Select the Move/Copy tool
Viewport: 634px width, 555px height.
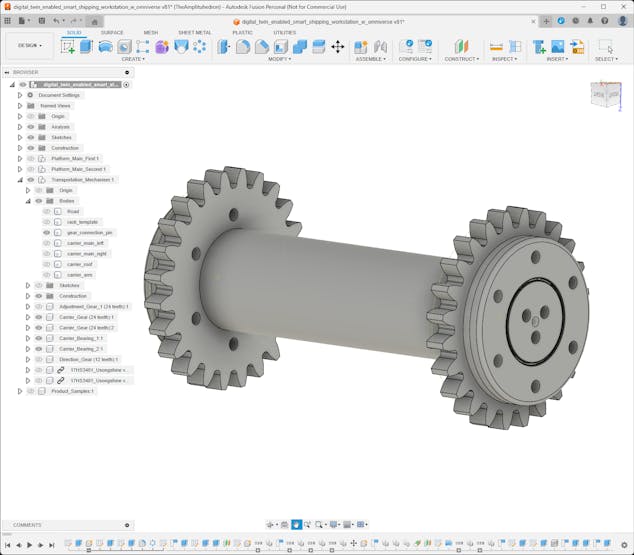[x=337, y=46]
